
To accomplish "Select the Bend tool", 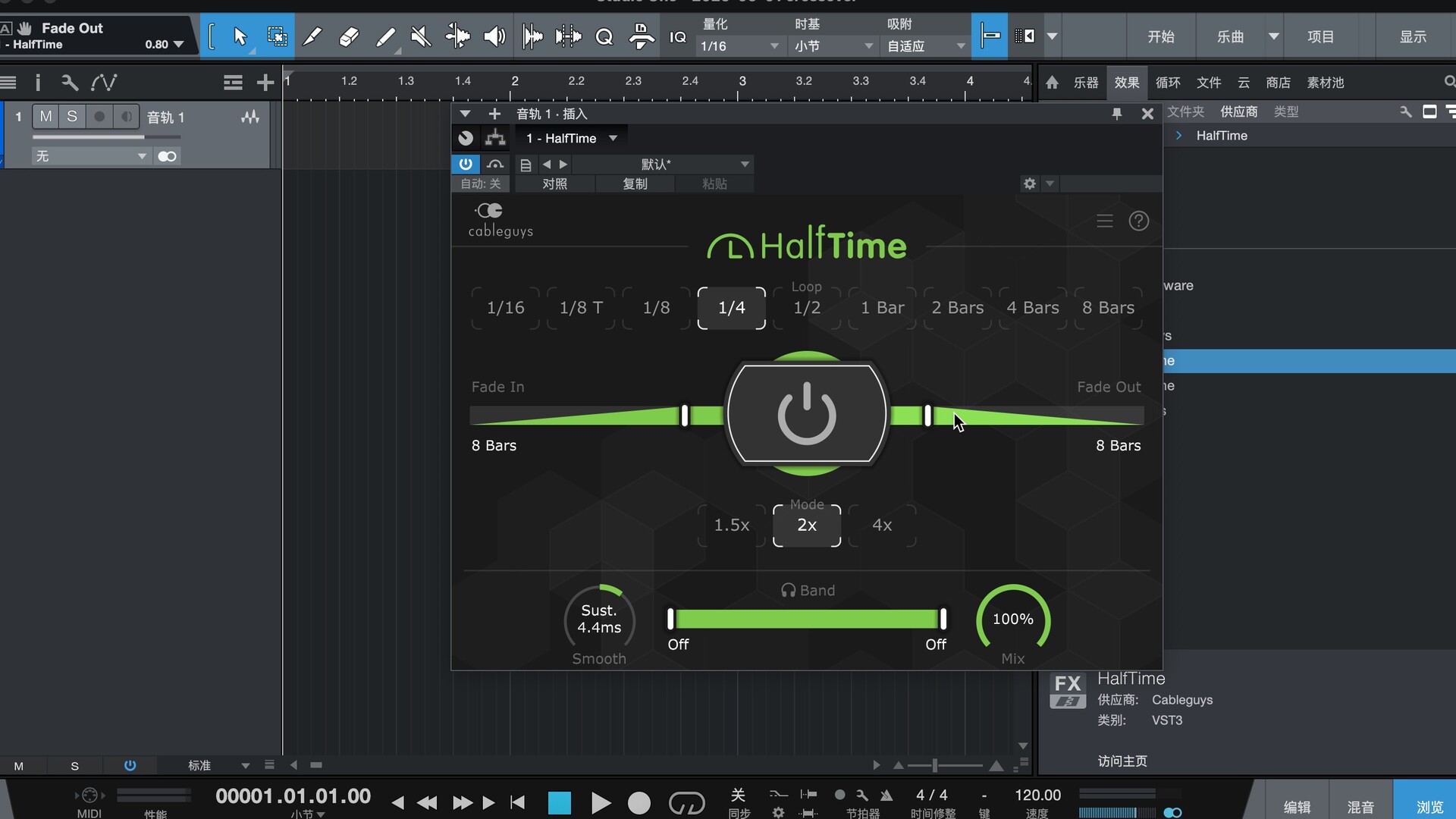I will 457,36.
